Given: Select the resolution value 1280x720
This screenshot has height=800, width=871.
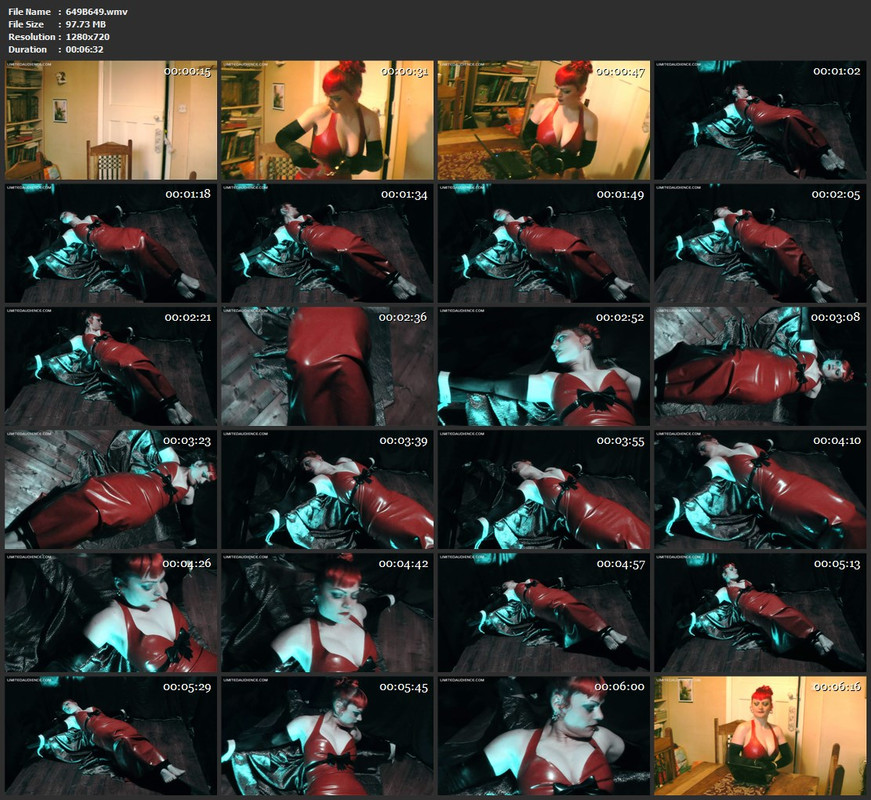Looking at the screenshot, I should (88, 37).
